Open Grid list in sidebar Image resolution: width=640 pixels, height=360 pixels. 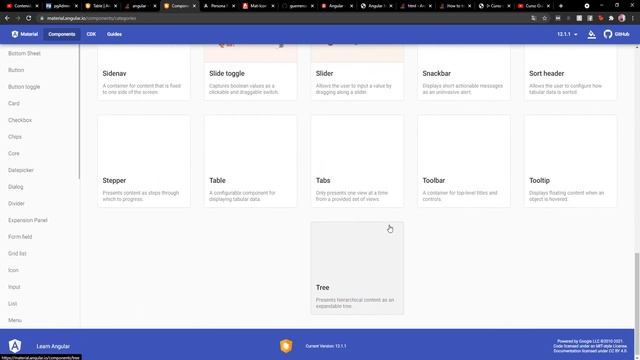point(17,253)
